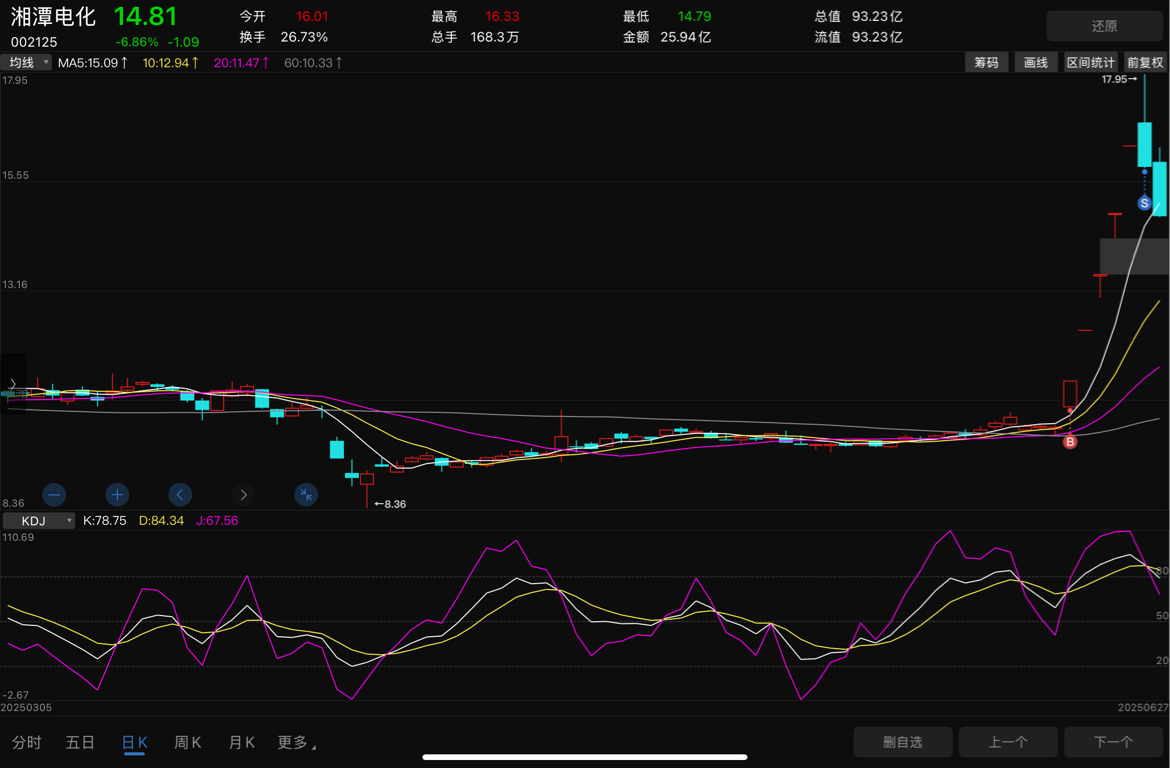Screen dimensions: 1170x768
Task: Collapse chart with shrink arrows icon
Action: [x=306, y=494]
